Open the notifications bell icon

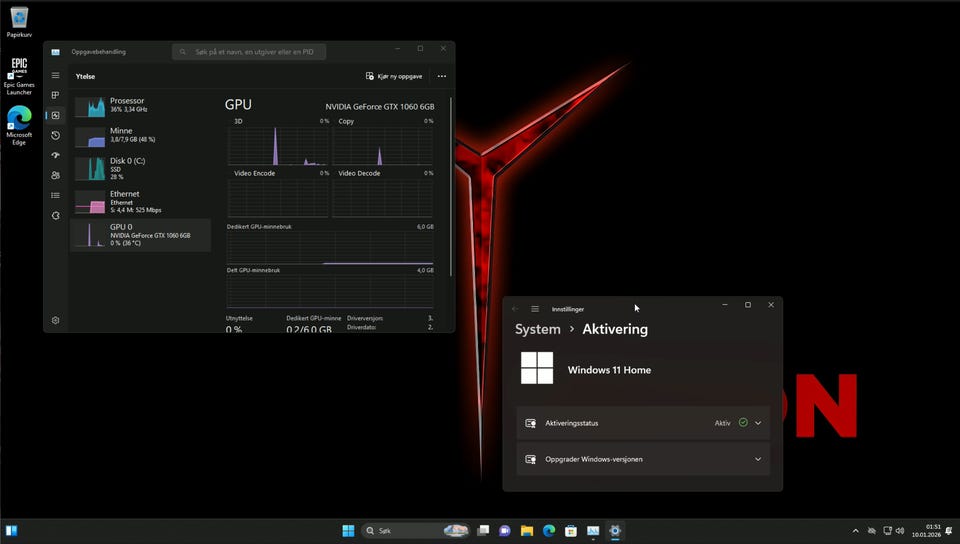click(949, 531)
